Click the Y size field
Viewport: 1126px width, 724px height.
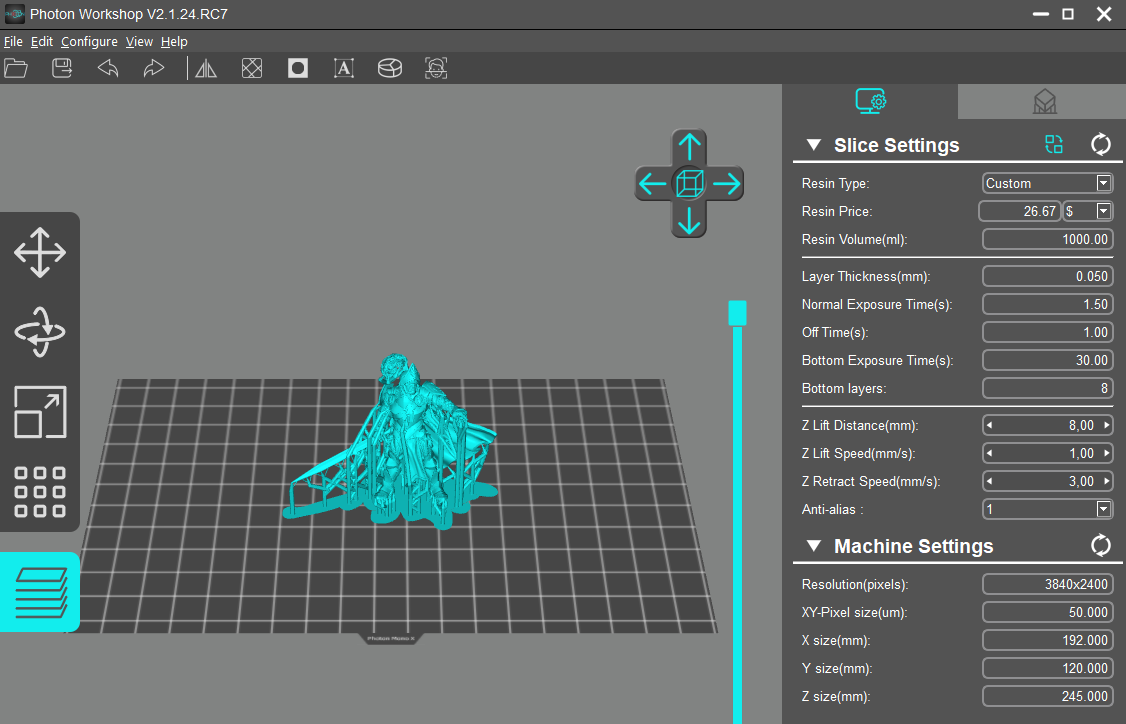coord(1047,669)
